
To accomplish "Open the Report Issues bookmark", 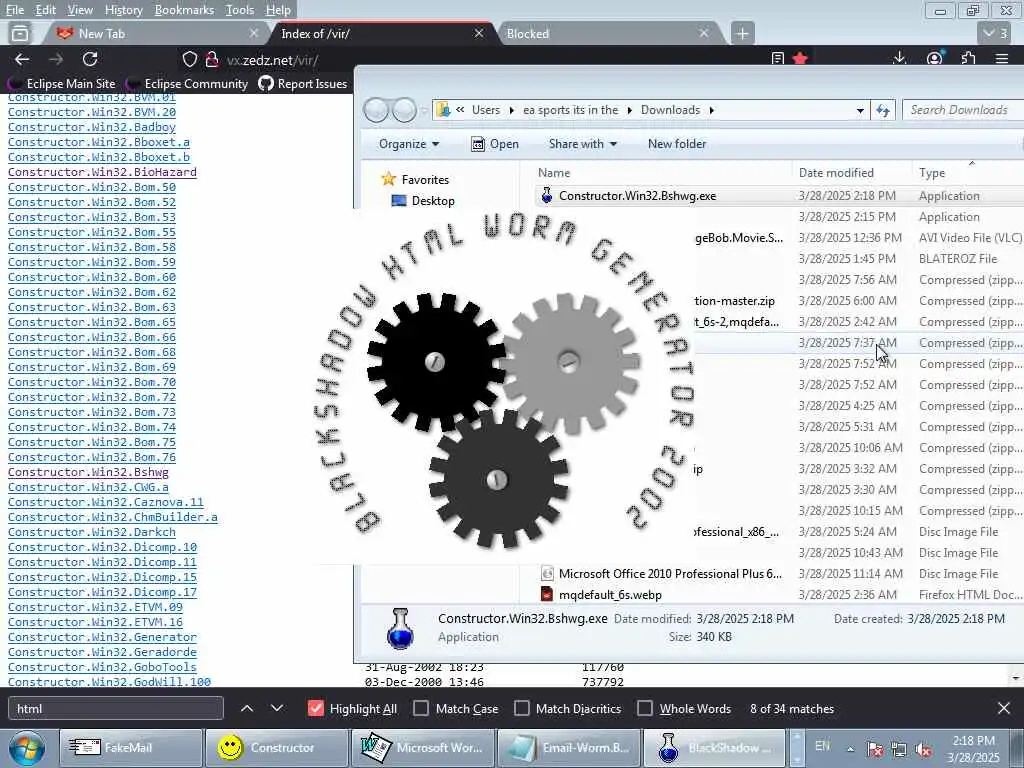I will tap(302, 84).
